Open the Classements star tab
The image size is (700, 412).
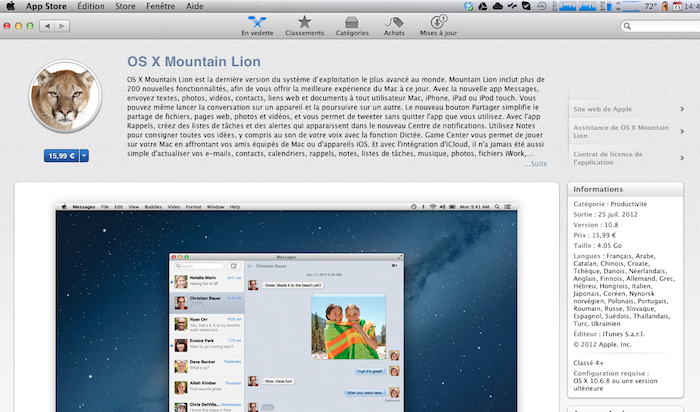pyautogui.click(x=304, y=26)
